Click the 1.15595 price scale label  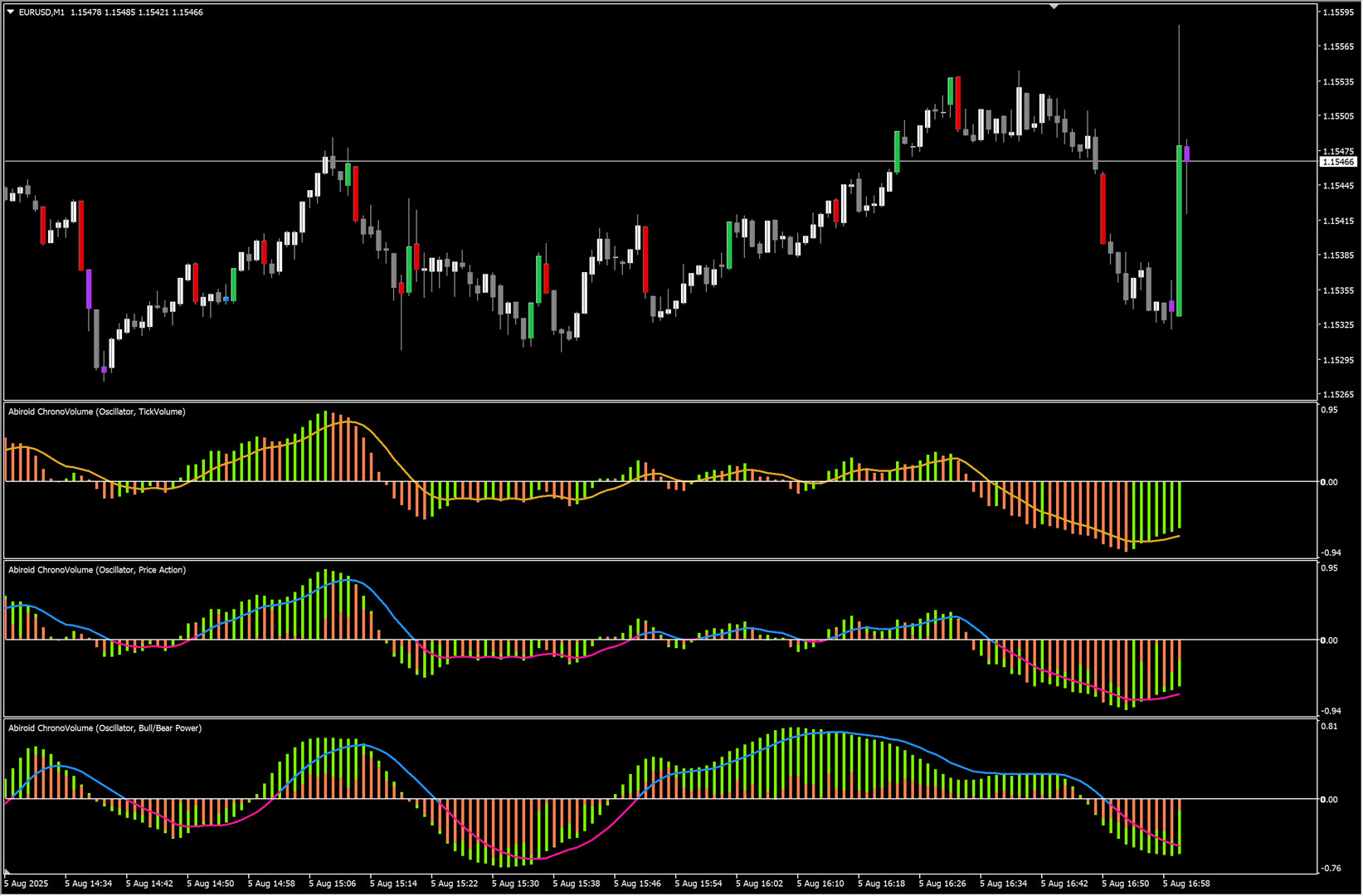1338,12
